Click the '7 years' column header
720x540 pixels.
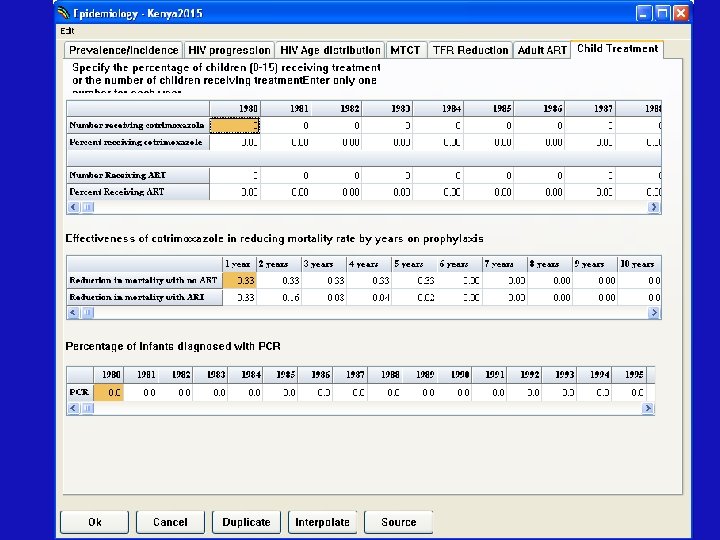(504, 264)
